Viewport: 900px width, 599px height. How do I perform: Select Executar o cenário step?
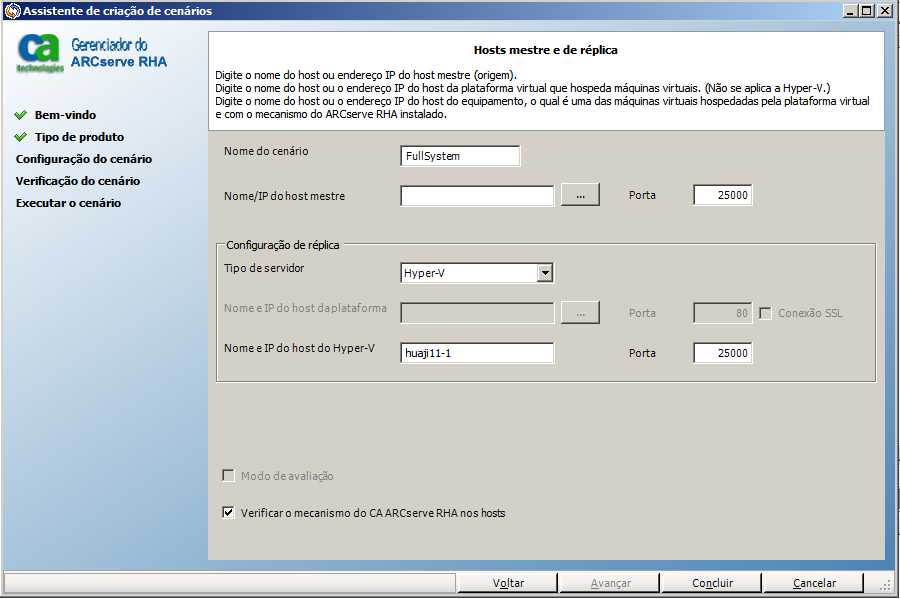(x=68, y=203)
